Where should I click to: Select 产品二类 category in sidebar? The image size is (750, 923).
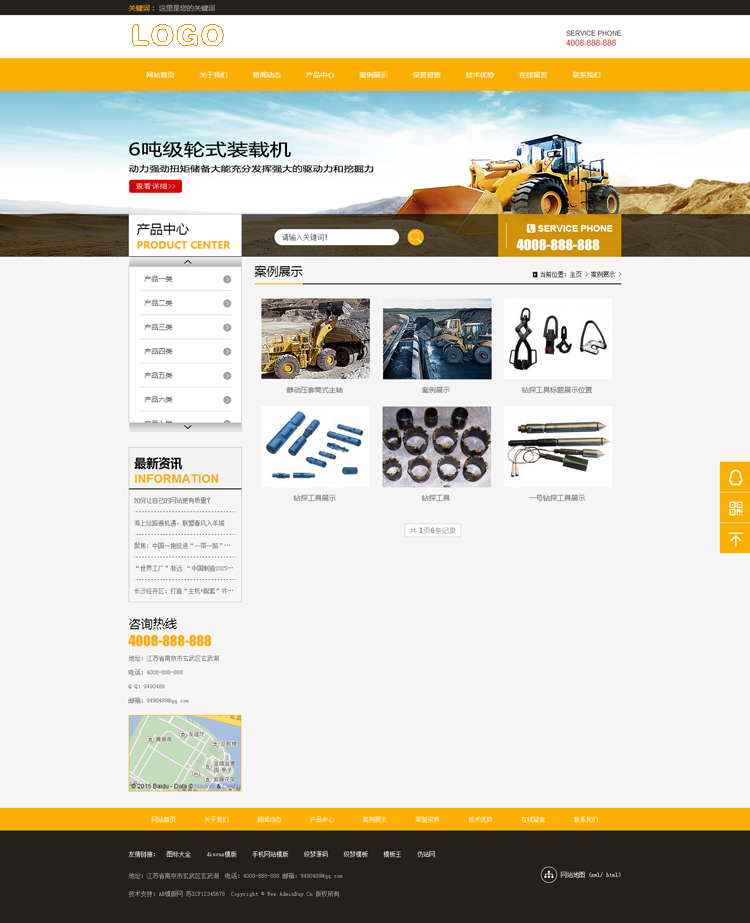tap(158, 303)
